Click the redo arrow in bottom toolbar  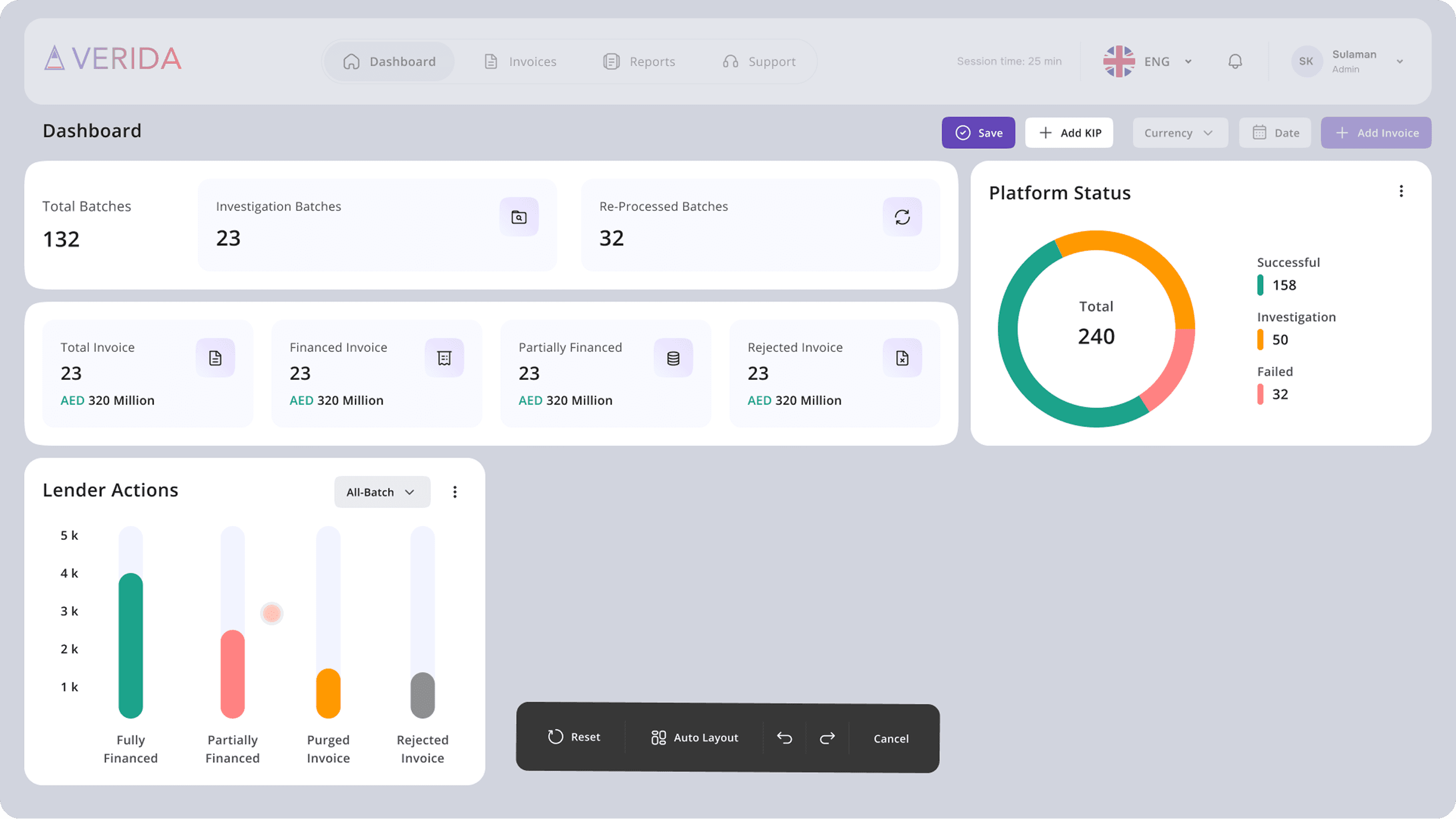827,738
